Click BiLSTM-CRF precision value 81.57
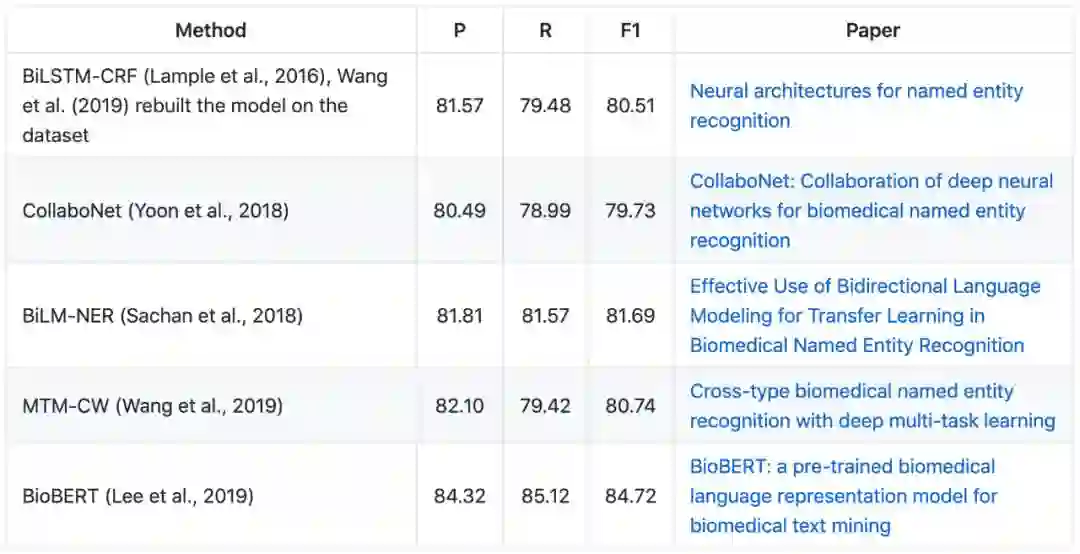The image size is (1080, 554). coord(459,105)
